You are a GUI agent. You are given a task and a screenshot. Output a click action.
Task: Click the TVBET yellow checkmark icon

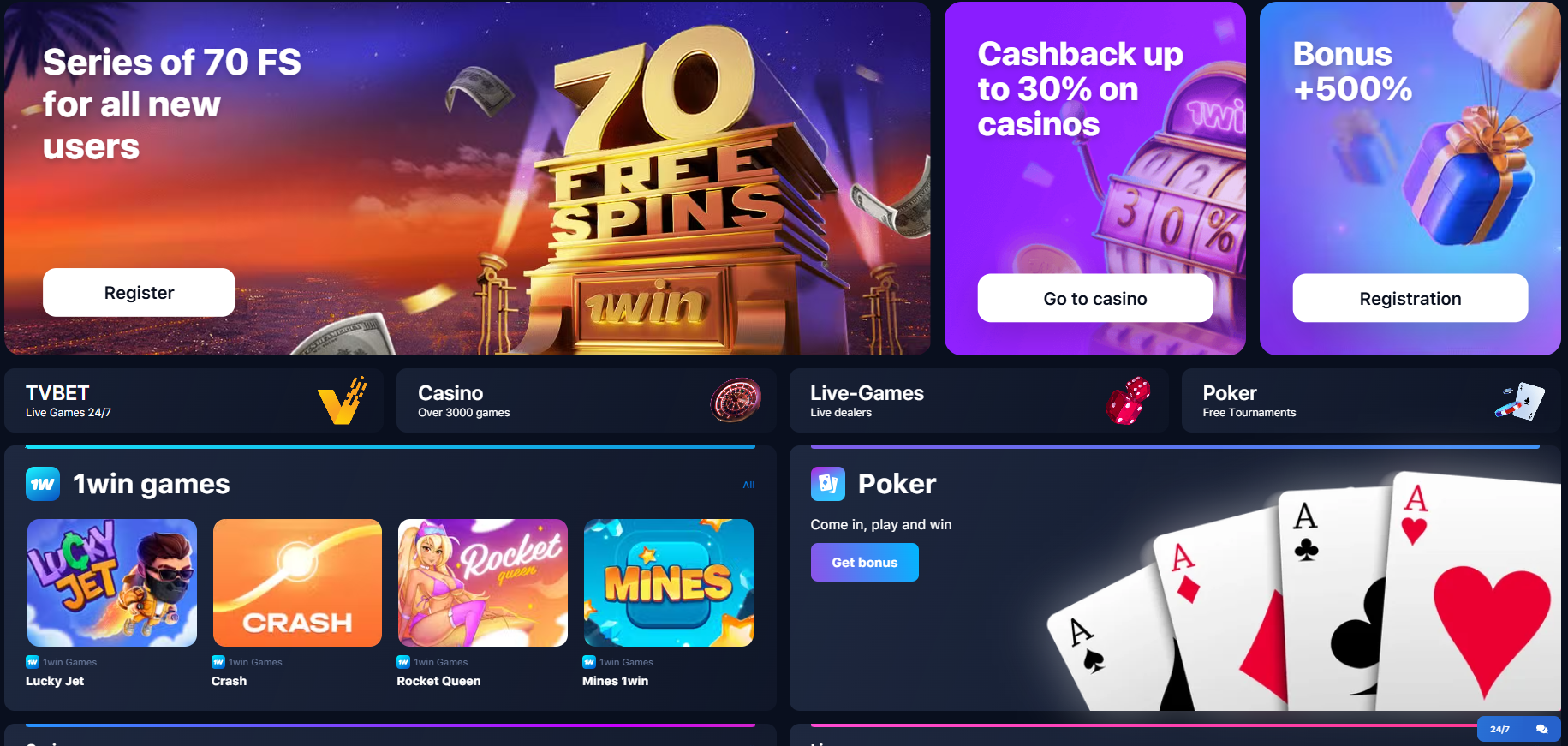tap(343, 400)
